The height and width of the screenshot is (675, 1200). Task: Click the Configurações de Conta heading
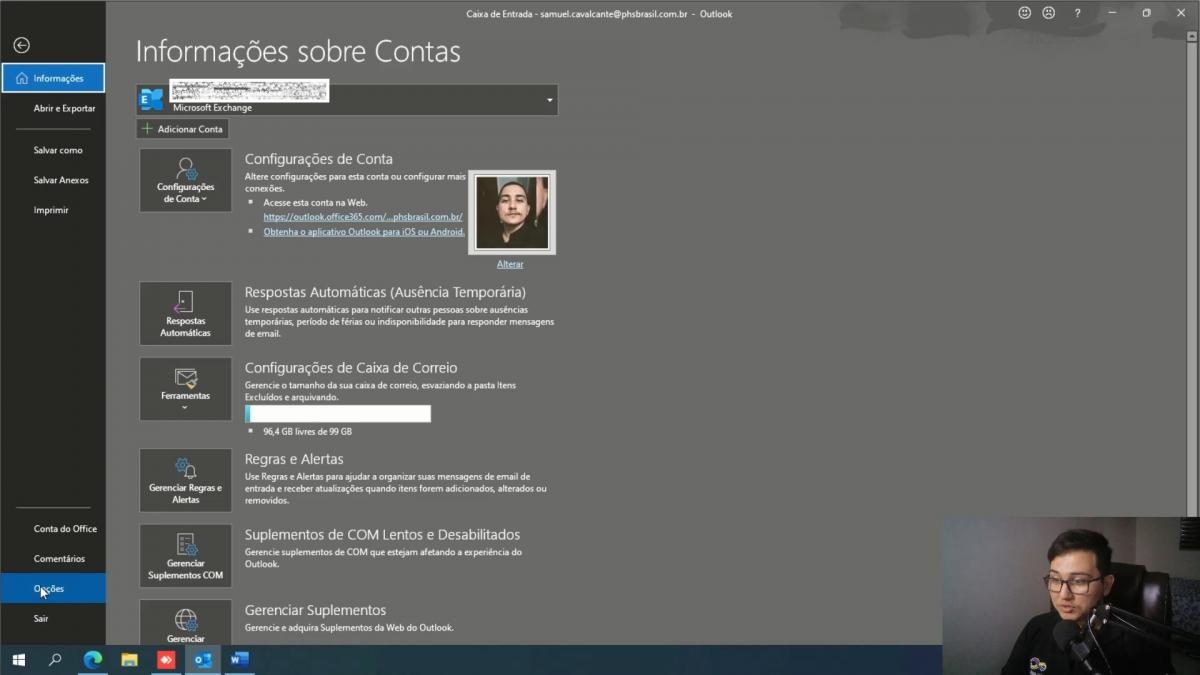pyautogui.click(x=319, y=159)
